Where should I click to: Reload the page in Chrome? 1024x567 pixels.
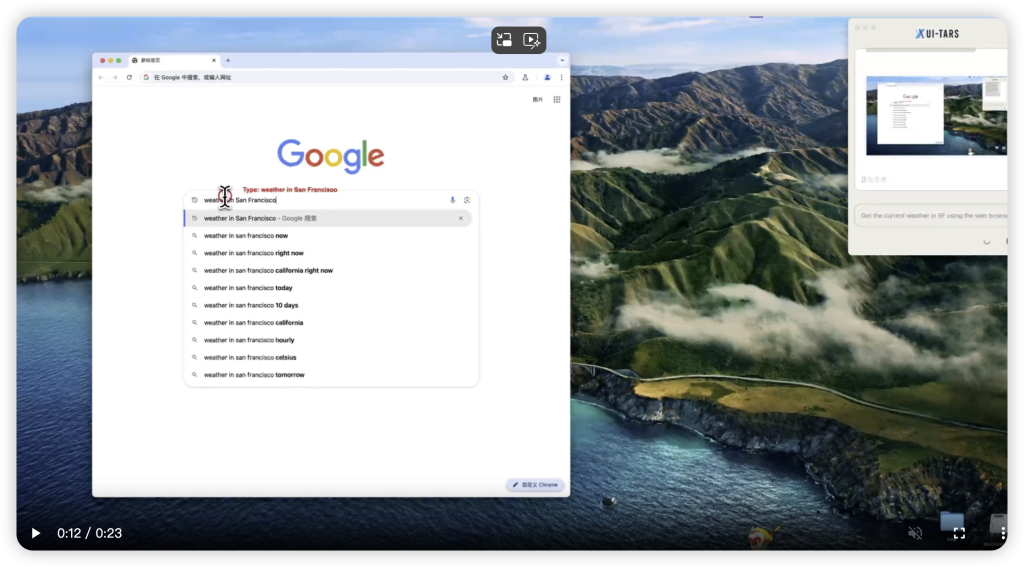129,77
